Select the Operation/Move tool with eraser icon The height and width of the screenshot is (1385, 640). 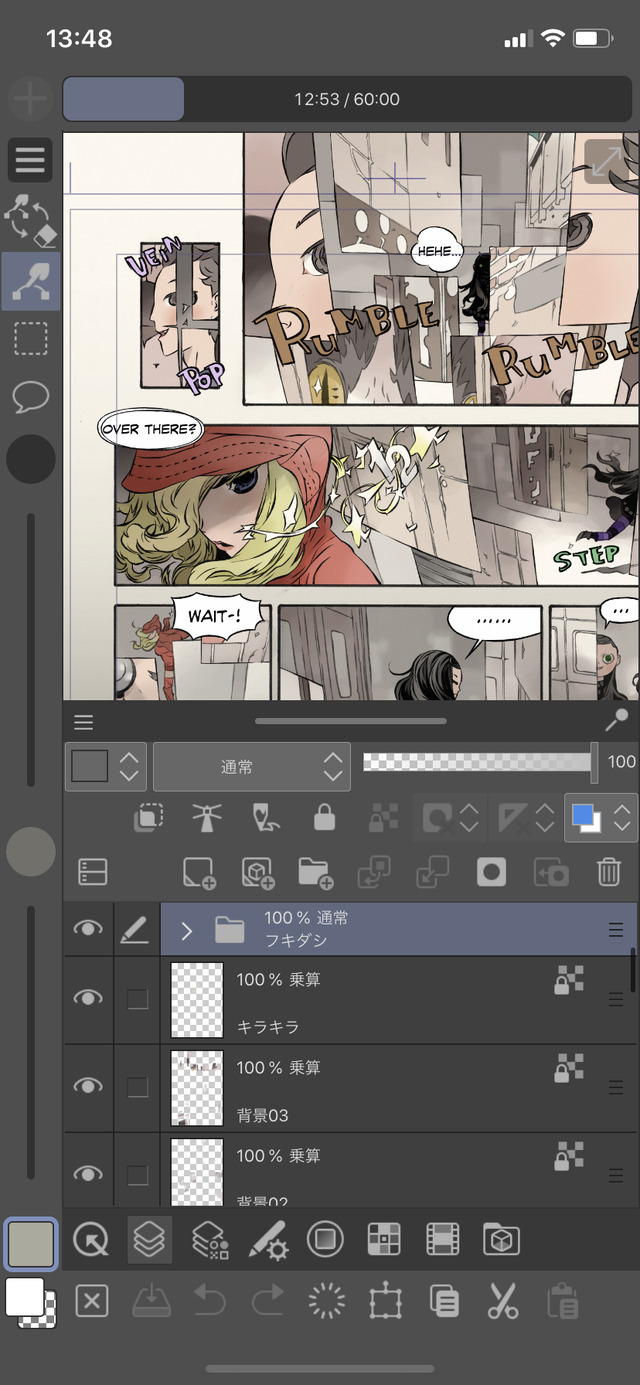(x=30, y=221)
